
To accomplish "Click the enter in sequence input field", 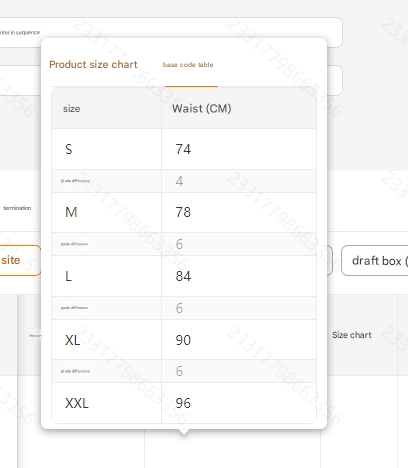I will point(171,32).
